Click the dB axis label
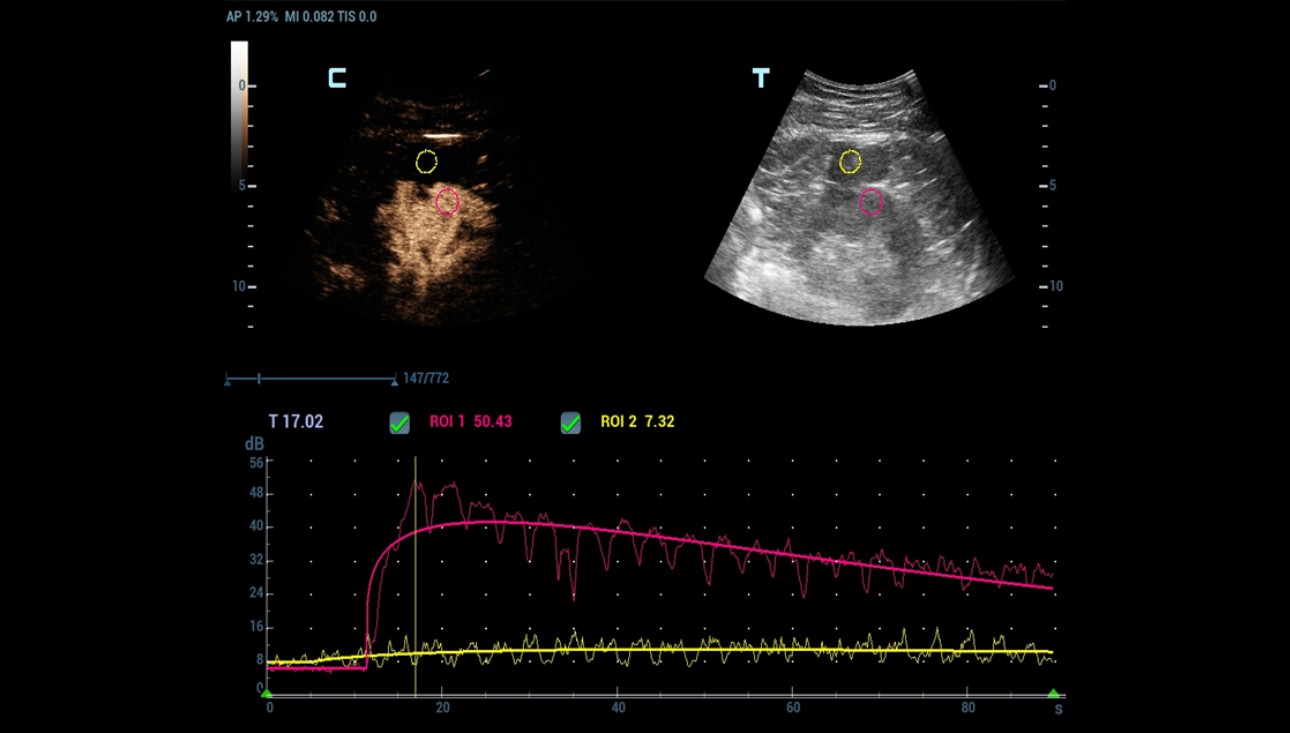Image resolution: width=1290 pixels, height=733 pixels. coord(257,441)
